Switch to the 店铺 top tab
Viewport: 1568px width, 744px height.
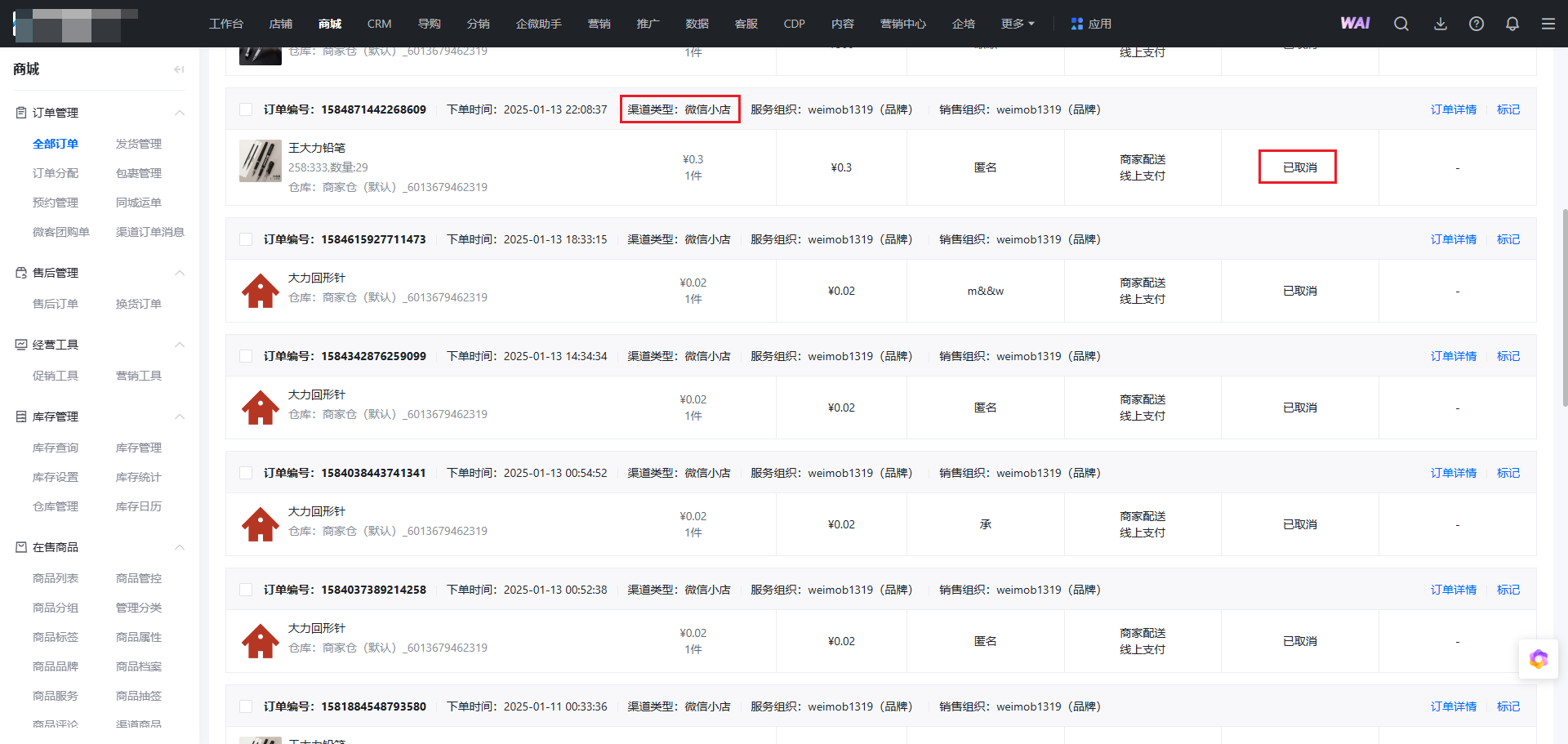281,24
